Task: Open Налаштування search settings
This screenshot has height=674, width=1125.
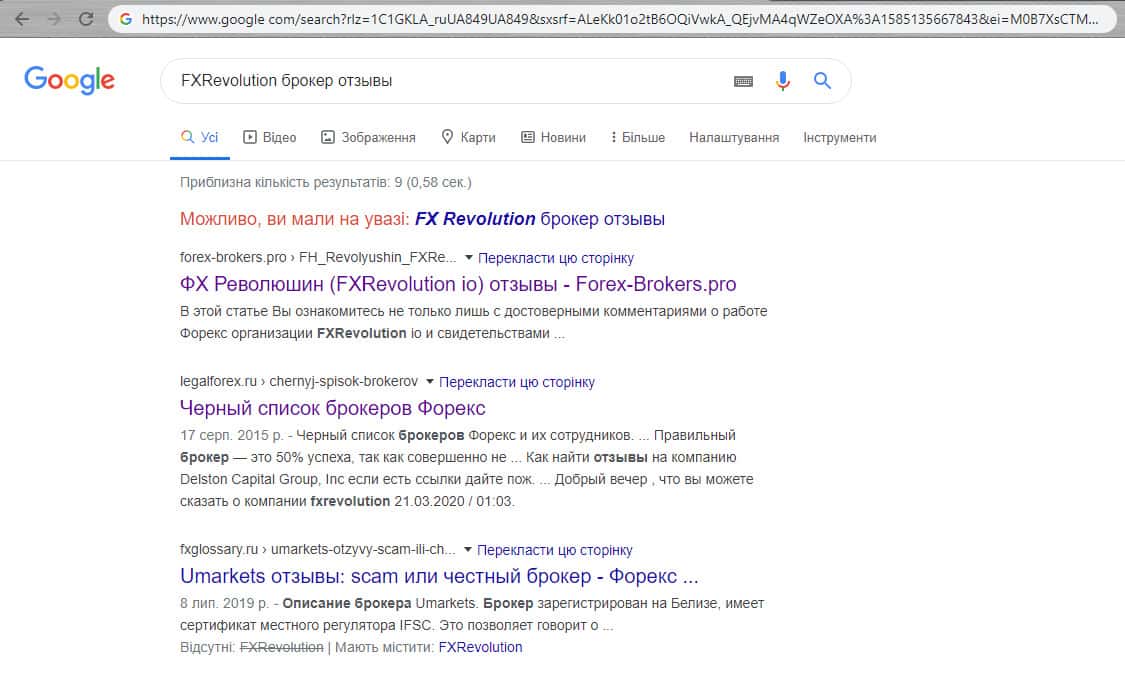Action: click(x=734, y=138)
